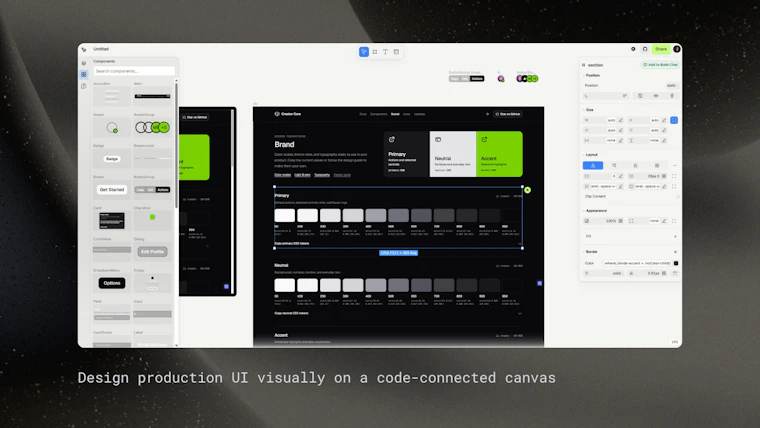
Task: Select the horizontal wrap layout icon
Action: [x=614, y=165]
